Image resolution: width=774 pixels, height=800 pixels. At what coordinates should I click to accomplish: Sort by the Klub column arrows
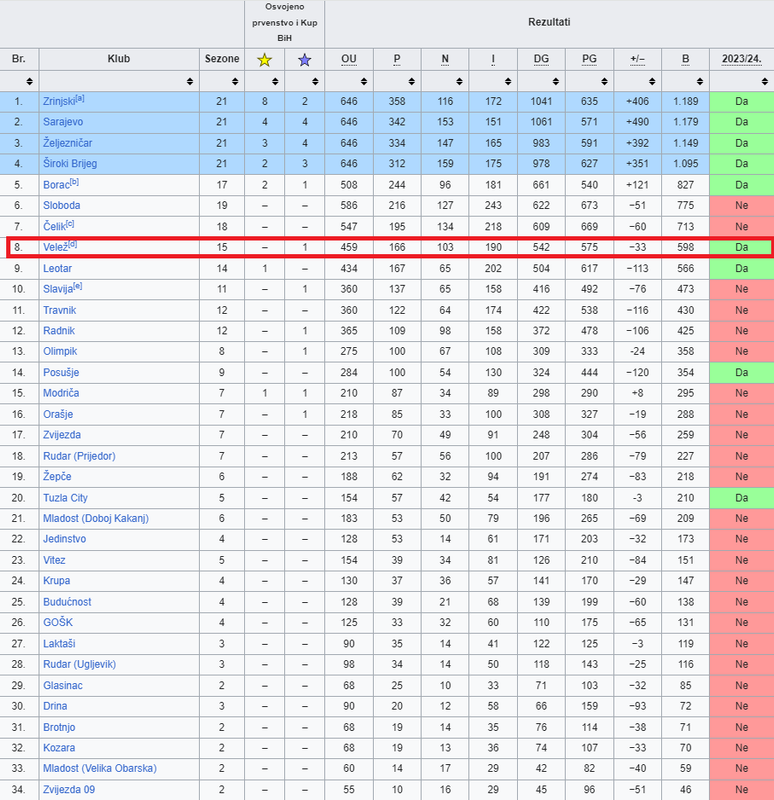pyautogui.click(x=190, y=82)
